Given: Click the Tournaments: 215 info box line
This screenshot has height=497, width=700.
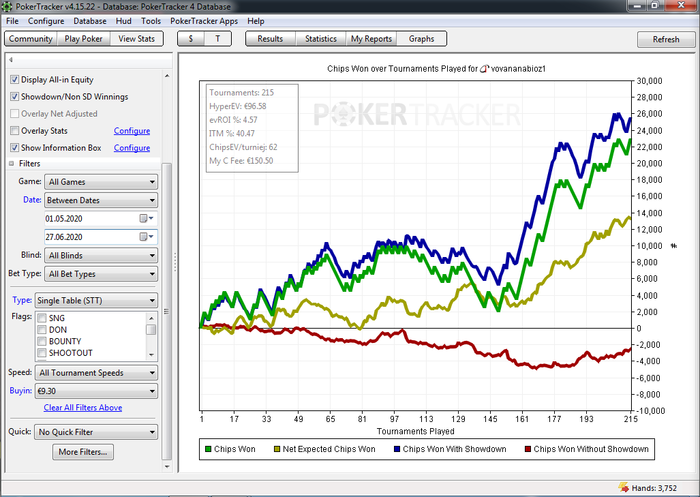Looking at the screenshot, I should [242, 92].
